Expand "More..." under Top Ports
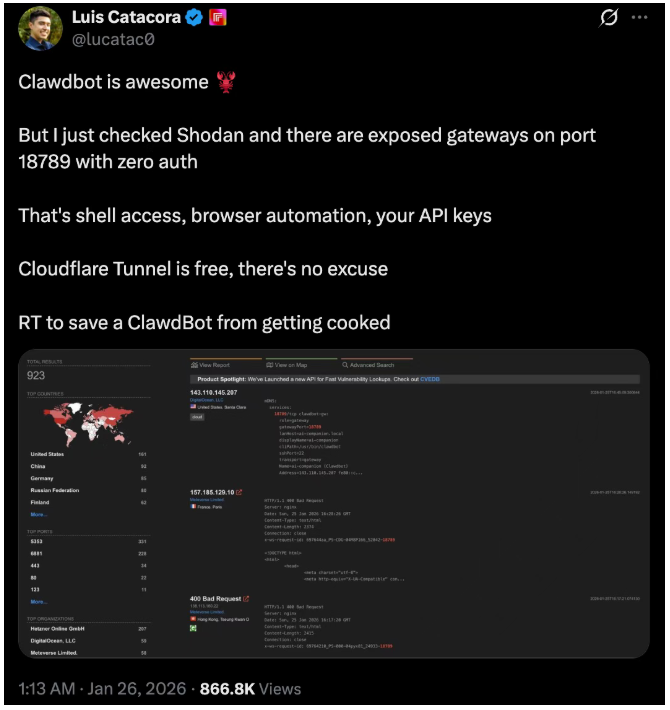Viewport: 670px width, 710px height. pyautogui.click(x=38, y=602)
